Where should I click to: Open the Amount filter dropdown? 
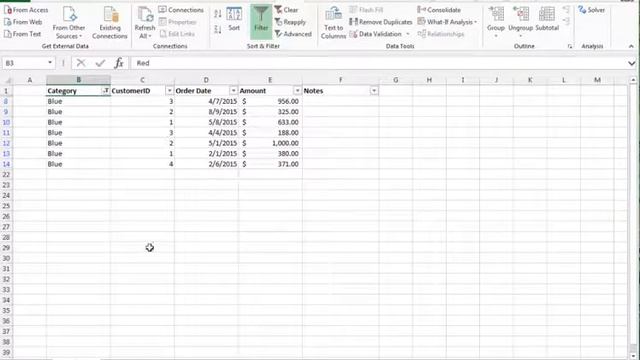(x=298, y=91)
